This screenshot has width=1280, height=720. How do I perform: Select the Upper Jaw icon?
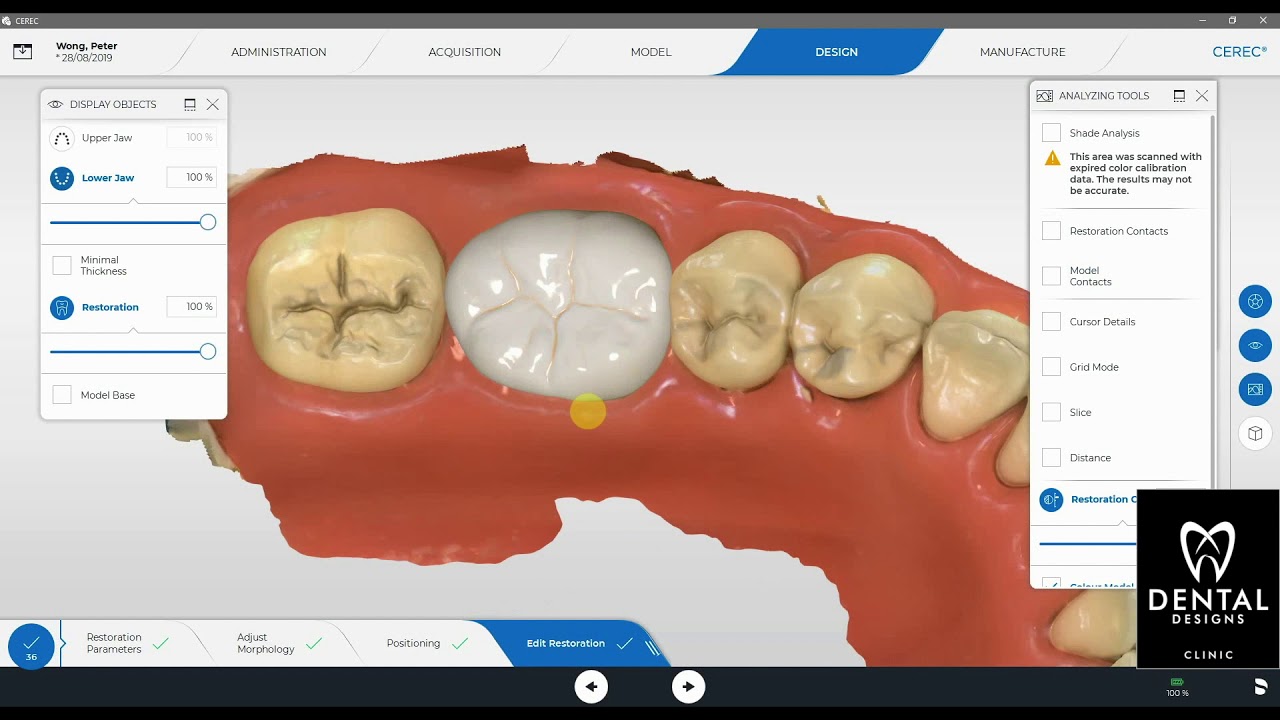62,138
